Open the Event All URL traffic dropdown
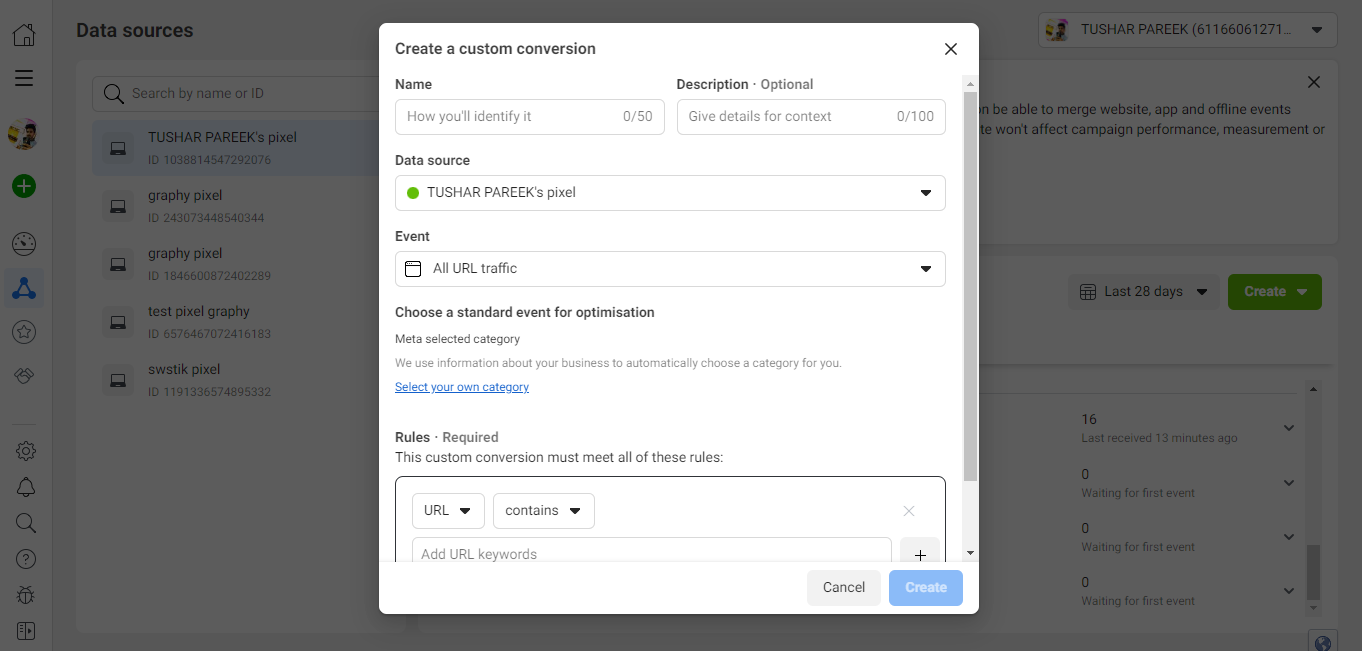Viewport: 1362px width, 651px height. point(670,269)
